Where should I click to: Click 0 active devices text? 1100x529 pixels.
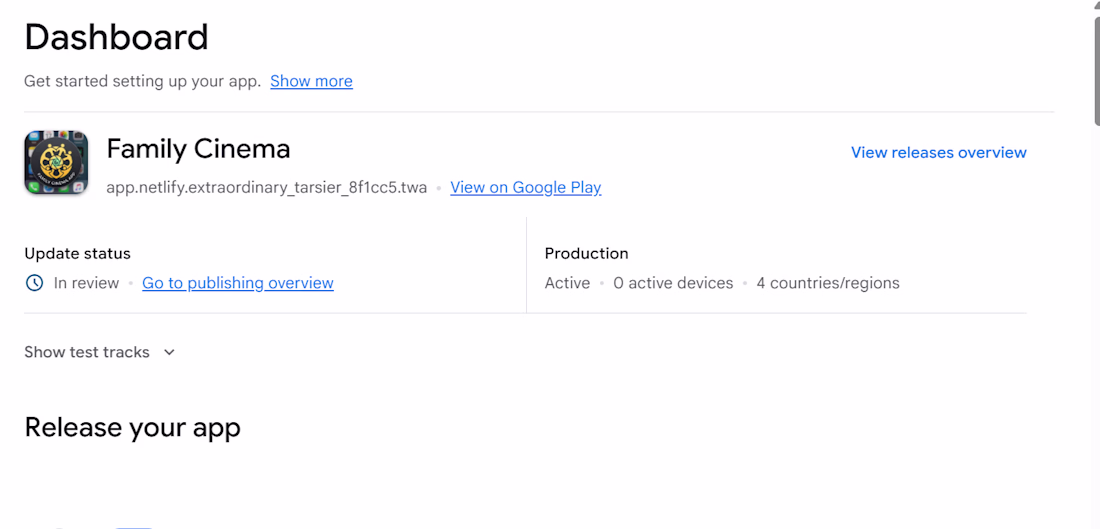[x=673, y=283]
